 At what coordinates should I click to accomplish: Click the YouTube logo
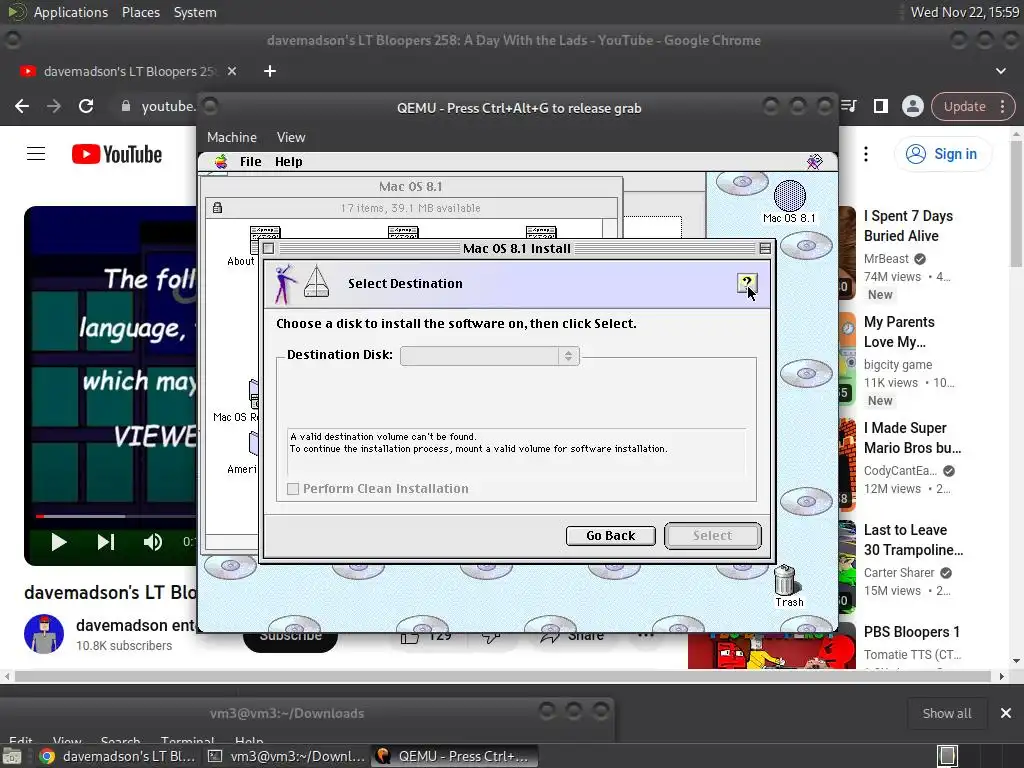tap(117, 154)
